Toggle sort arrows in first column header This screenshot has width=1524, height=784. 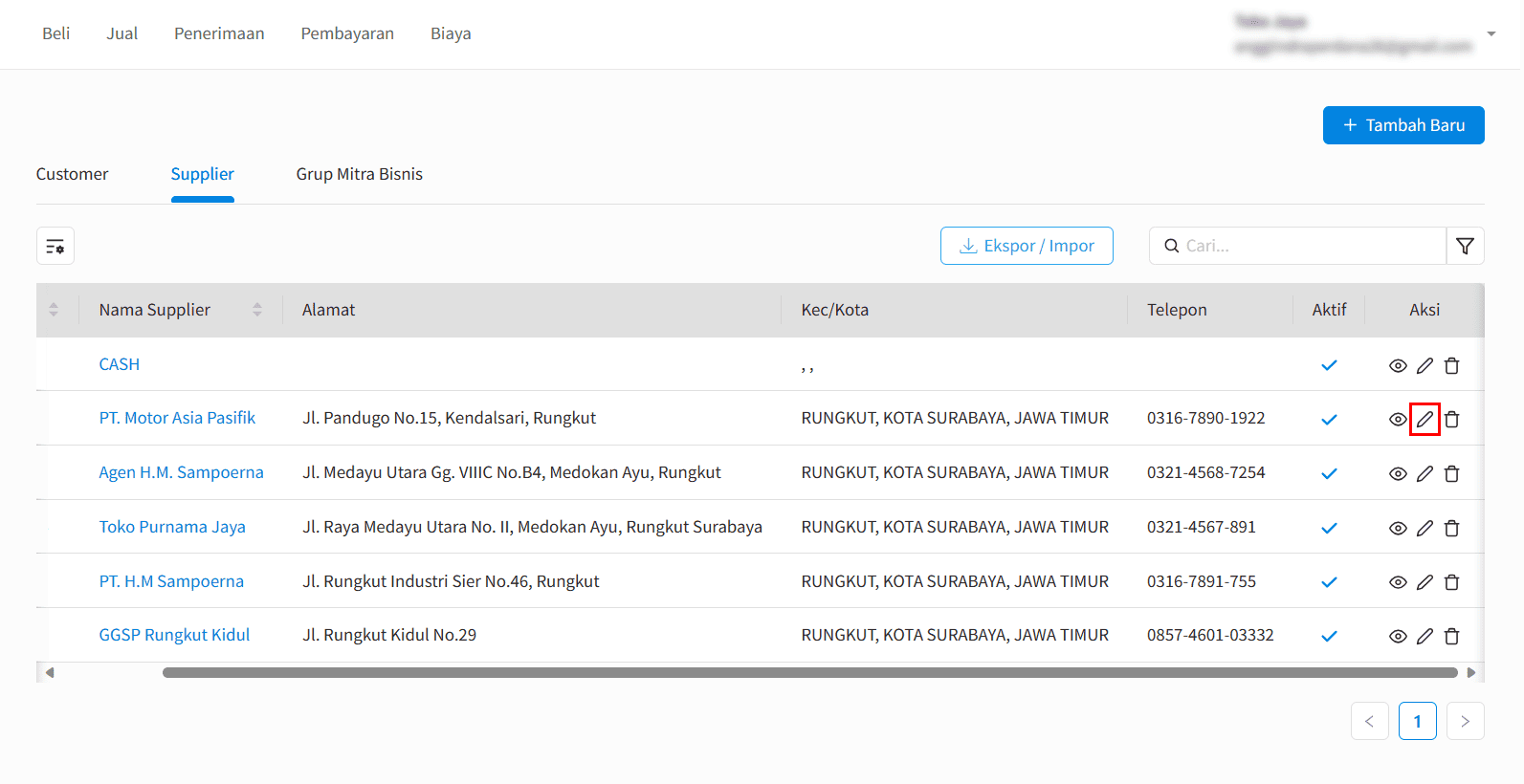pos(54,310)
